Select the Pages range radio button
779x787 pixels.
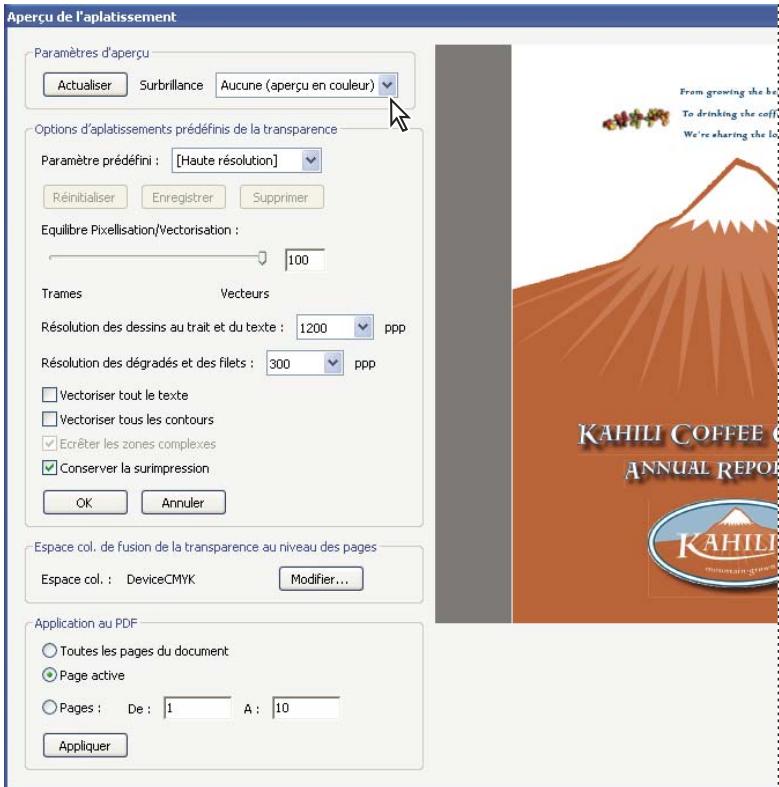[x=49, y=708]
